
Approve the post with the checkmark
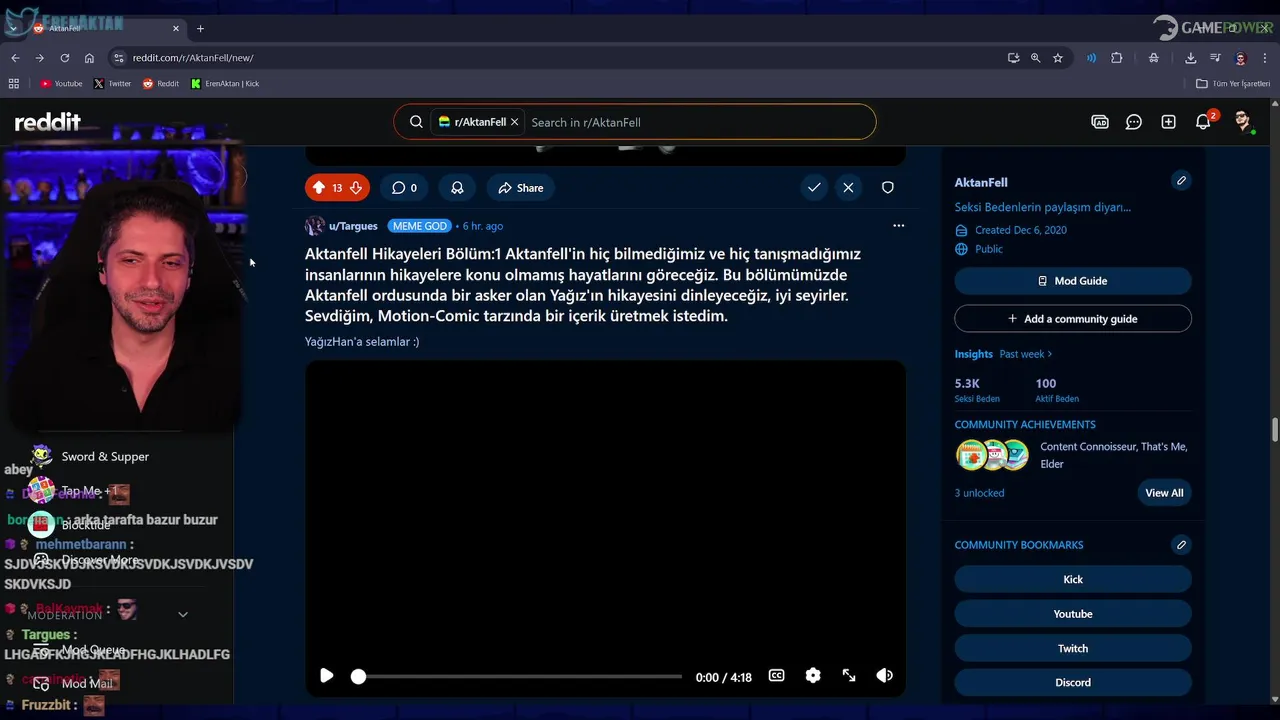click(814, 187)
